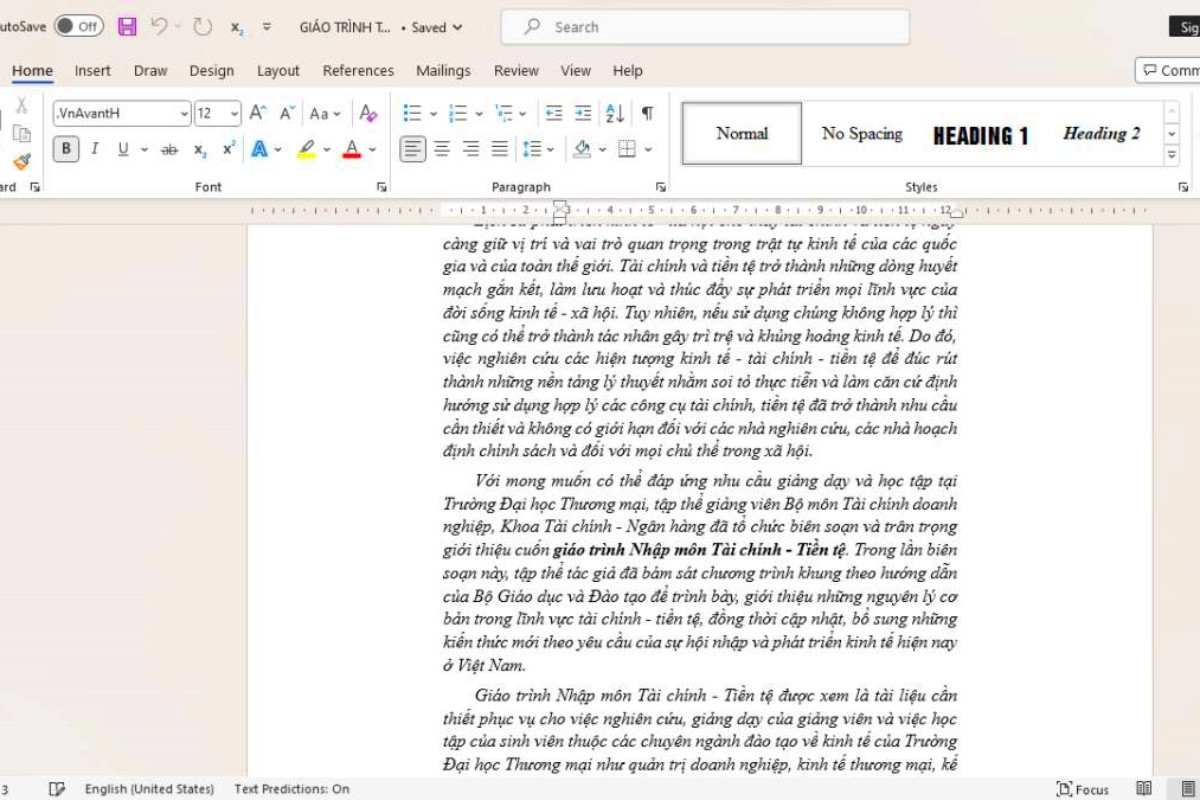Increase the font size
Screen dimensions: 1200x800
pyautogui.click(x=258, y=113)
